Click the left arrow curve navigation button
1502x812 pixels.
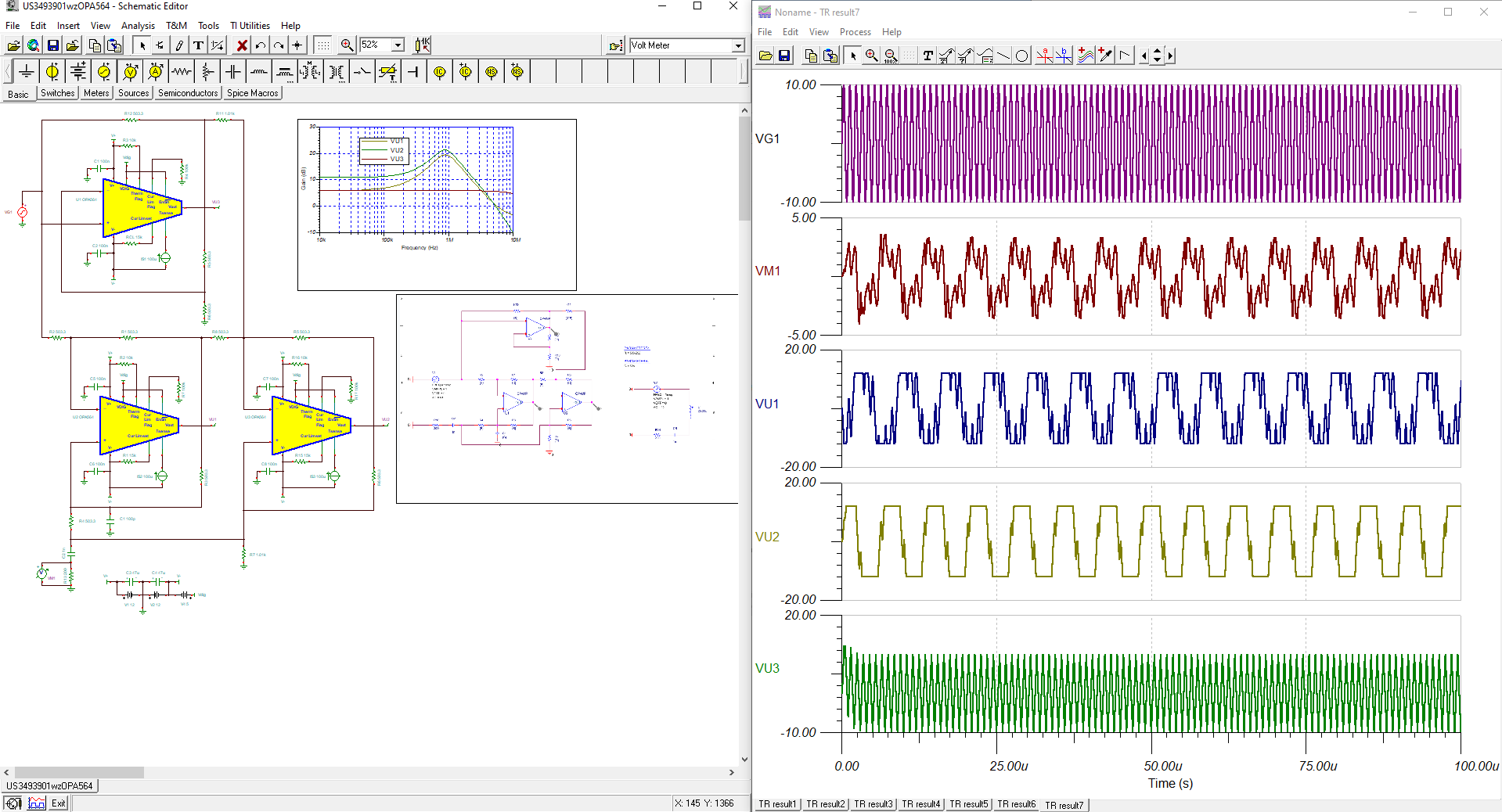(x=1144, y=56)
